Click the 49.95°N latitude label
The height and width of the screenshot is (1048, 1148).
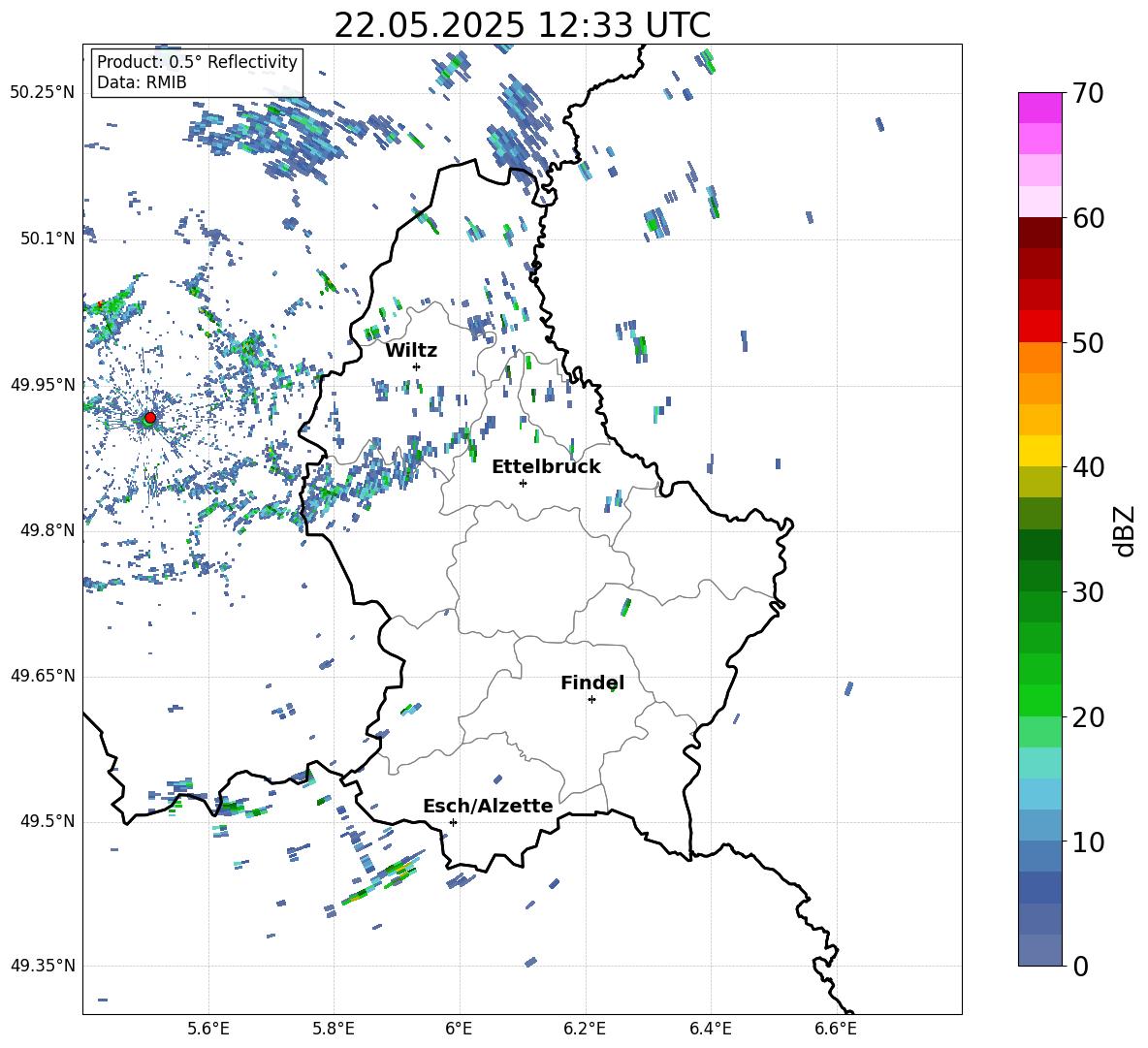coord(43,384)
